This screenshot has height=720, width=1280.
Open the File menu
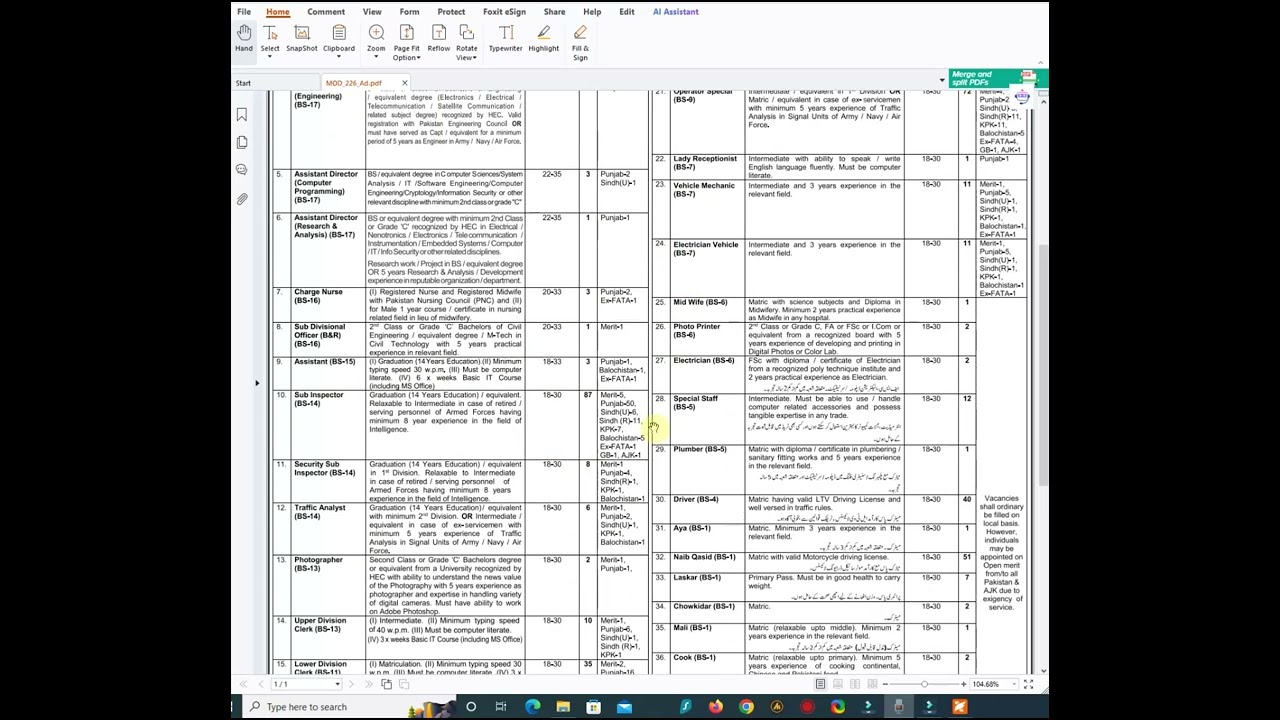point(244,12)
